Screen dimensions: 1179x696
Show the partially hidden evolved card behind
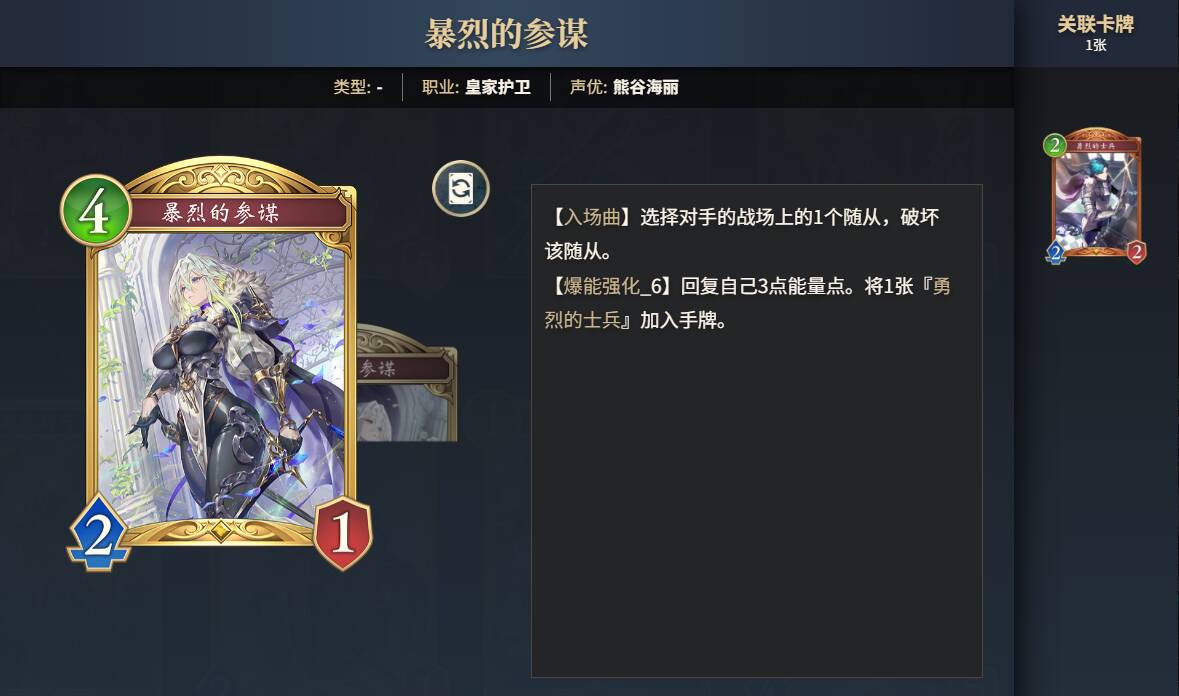pyautogui.click(x=407, y=383)
